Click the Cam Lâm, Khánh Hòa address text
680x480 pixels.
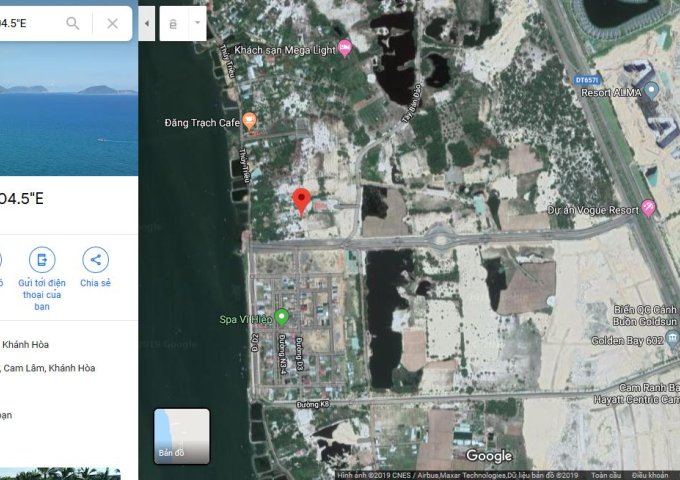pos(49,368)
